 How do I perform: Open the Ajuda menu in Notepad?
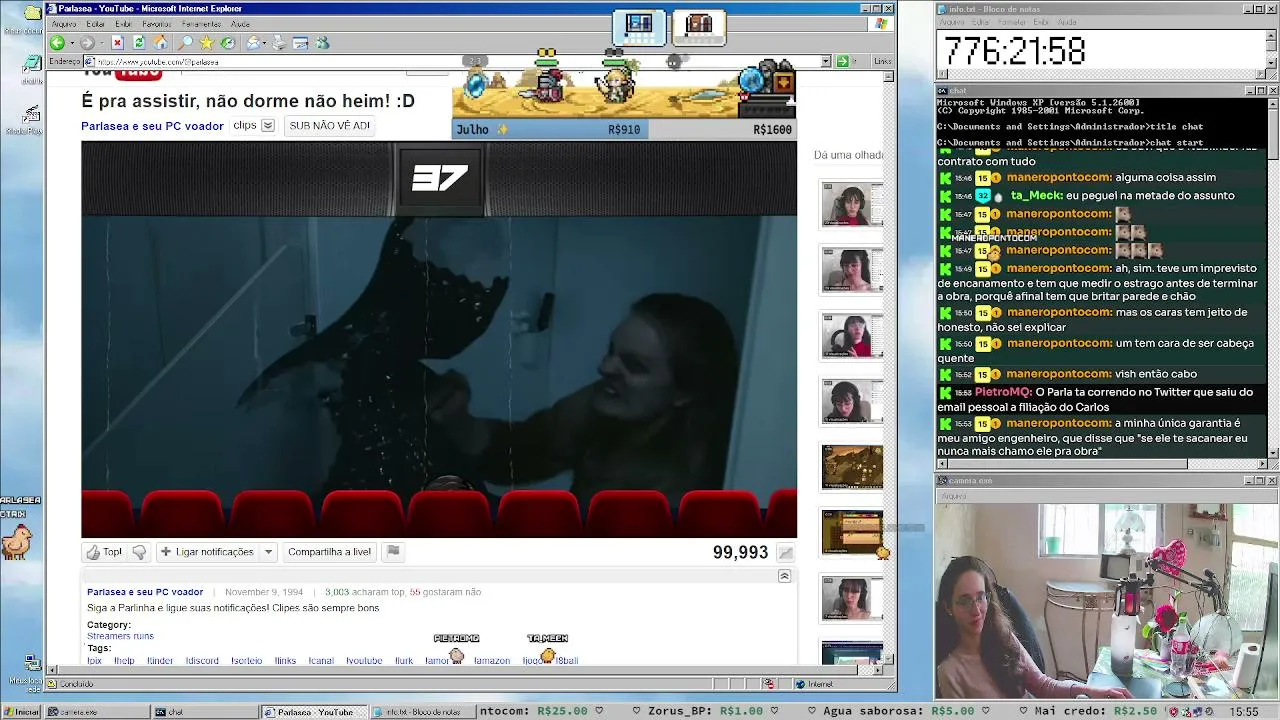point(1067,22)
